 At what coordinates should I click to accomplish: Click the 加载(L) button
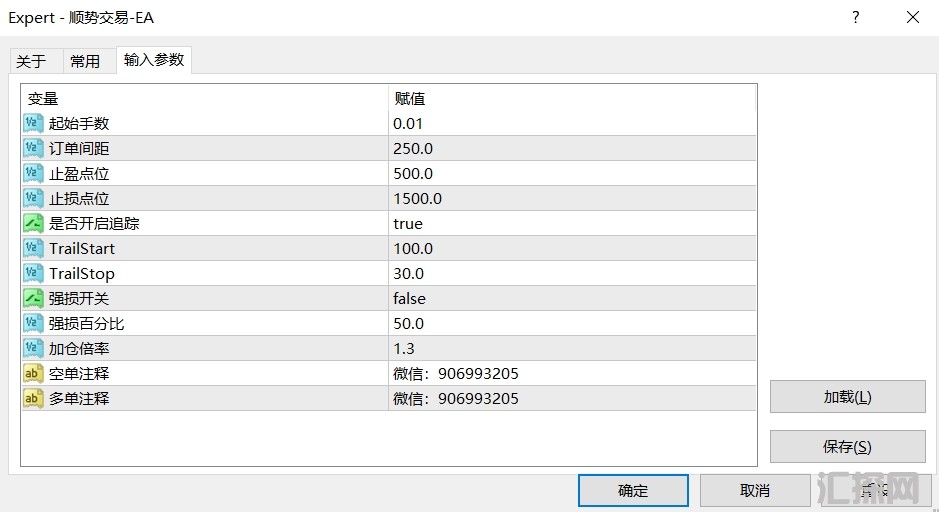pos(847,397)
